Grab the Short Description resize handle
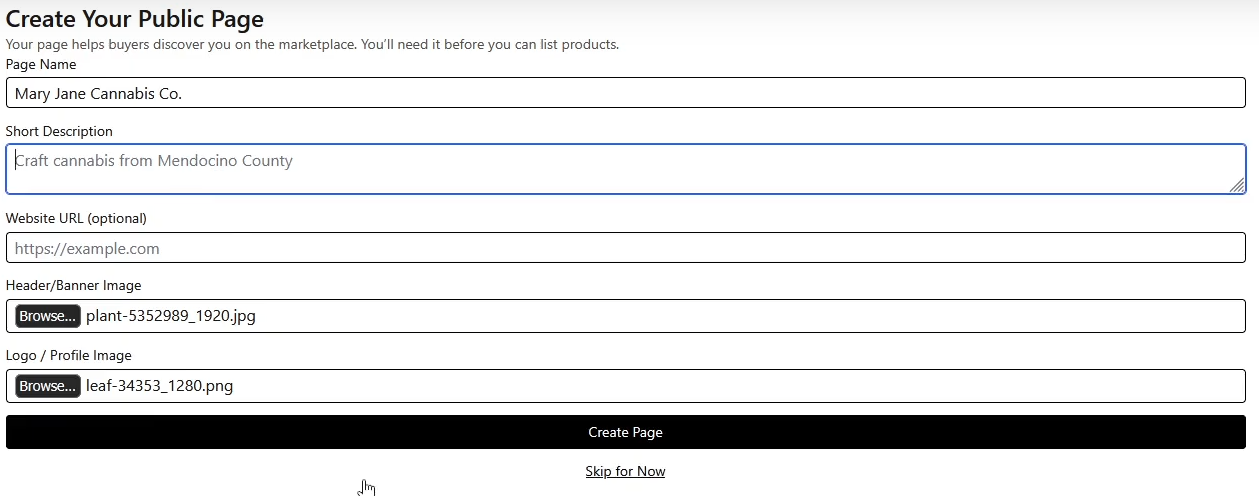This screenshot has width=1259, height=496. click(1237, 185)
